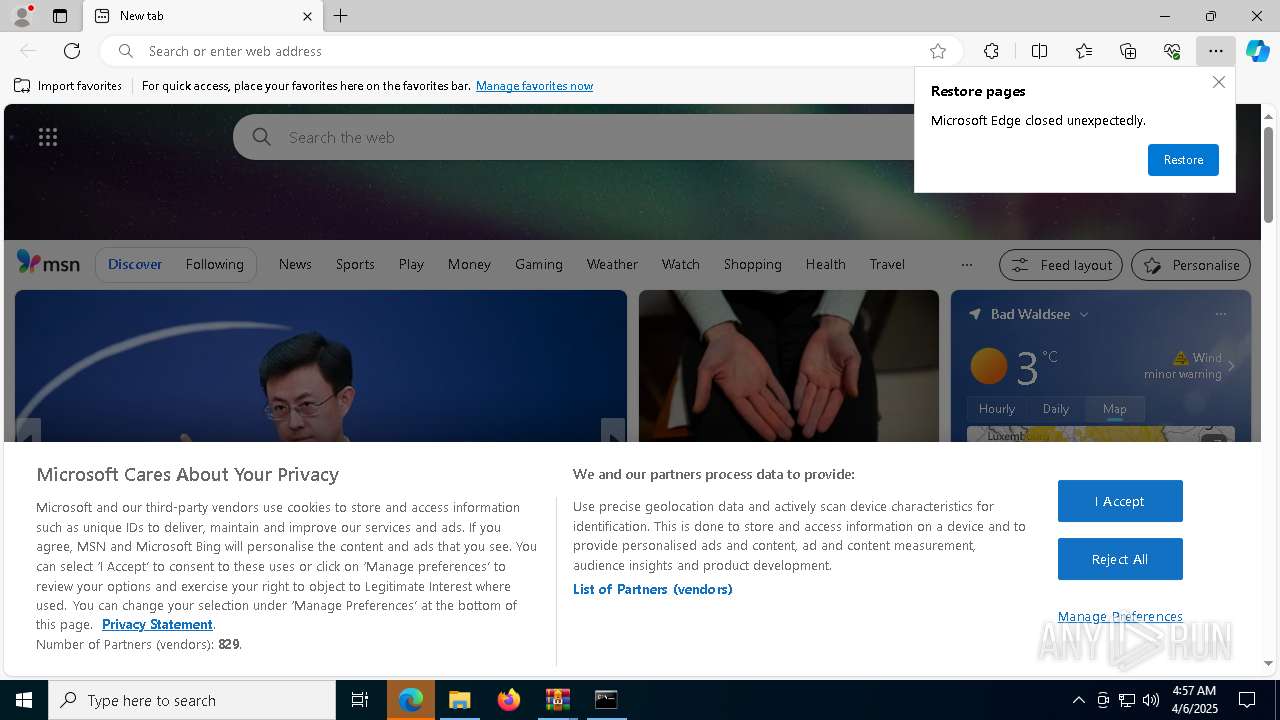Launch Firefox from taskbar
This screenshot has width=1280, height=720.
pyautogui.click(x=509, y=700)
